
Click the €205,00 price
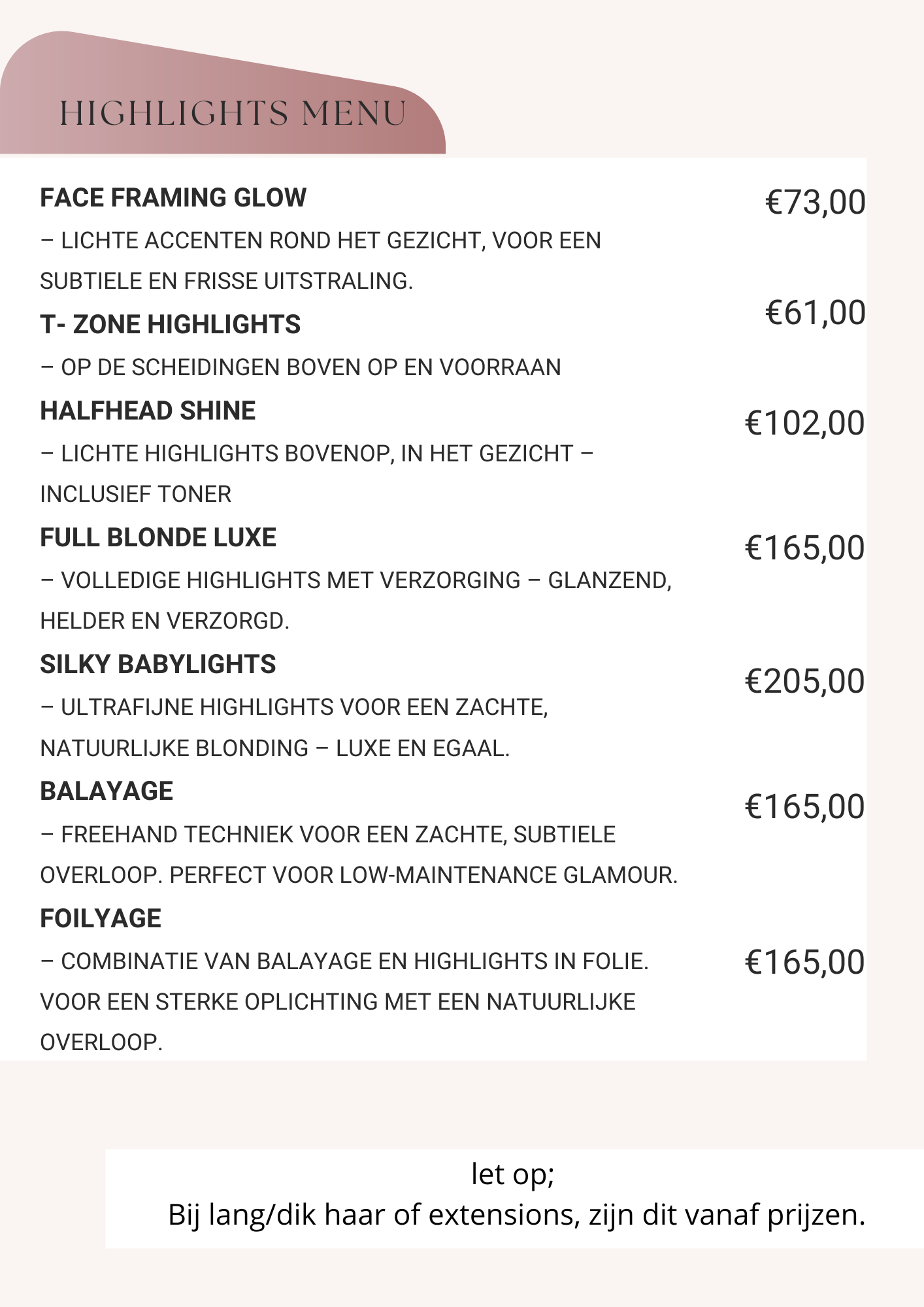click(x=804, y=682)
